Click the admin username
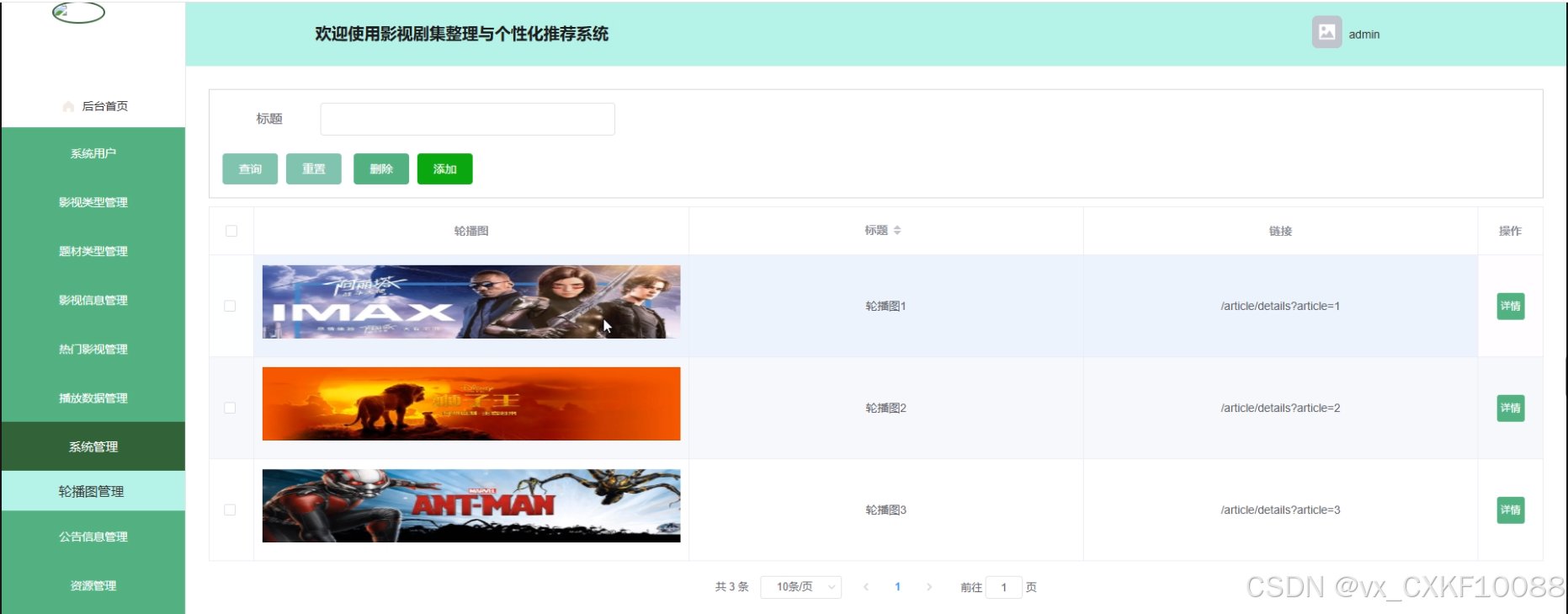This screenshot has width=1568, height=614. pos(1364,35)
